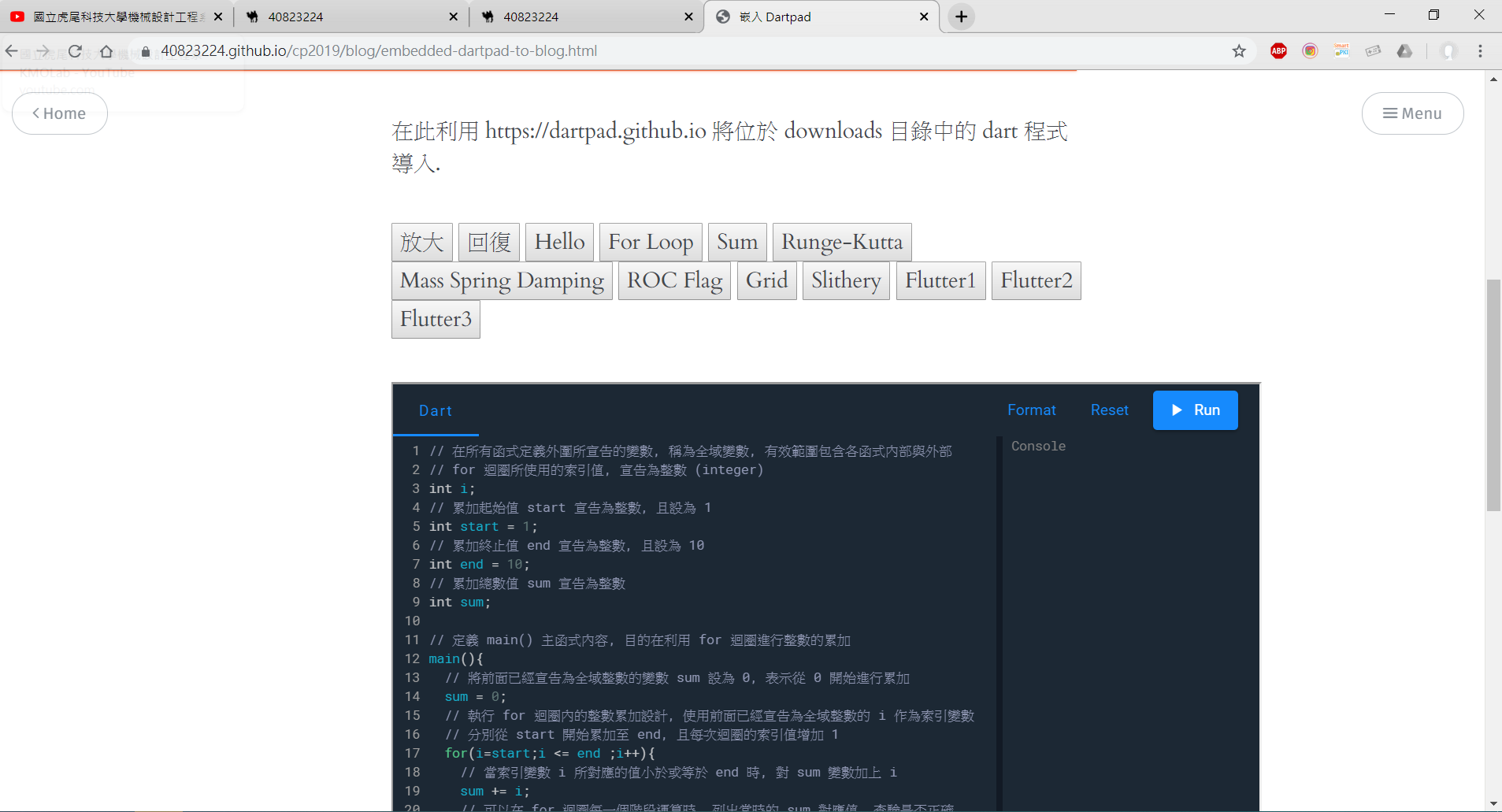
Task: Click the browser home icon
Action: click(106, 51)
